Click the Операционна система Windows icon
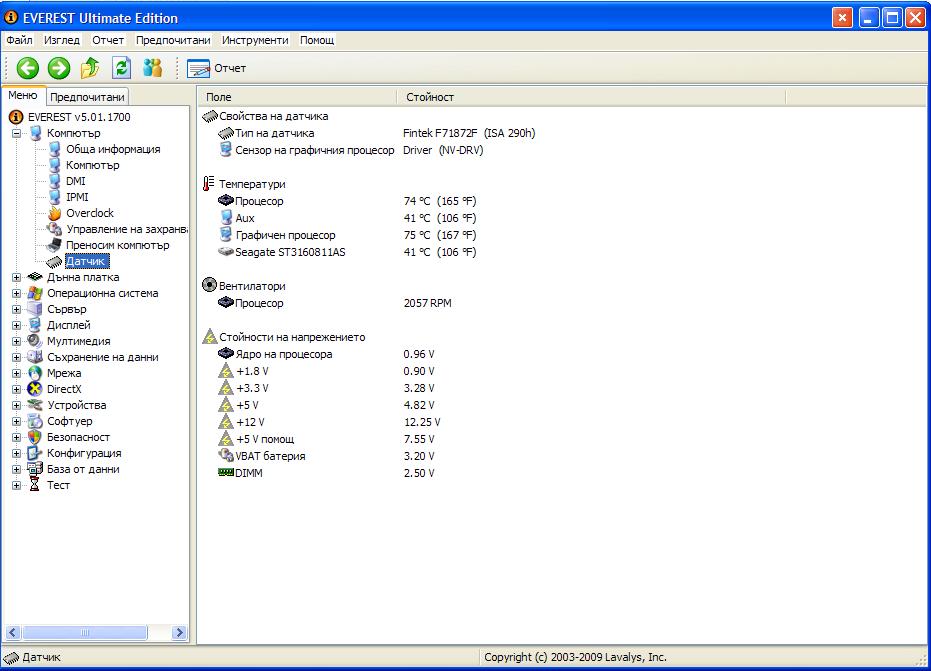This screenshot has height=671, width=931. tap(35, 293)
